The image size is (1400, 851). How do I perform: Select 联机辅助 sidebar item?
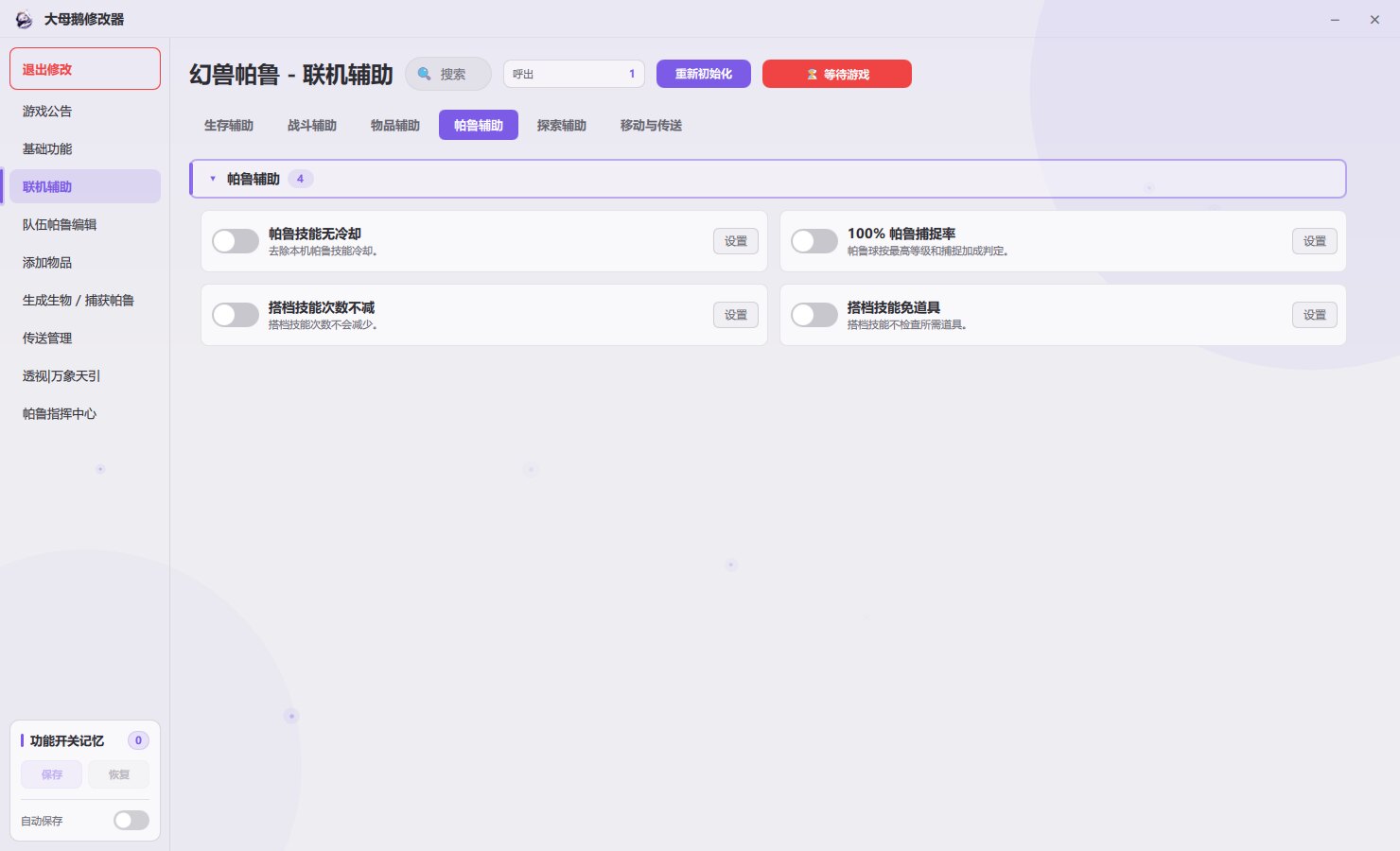[85, 186]
